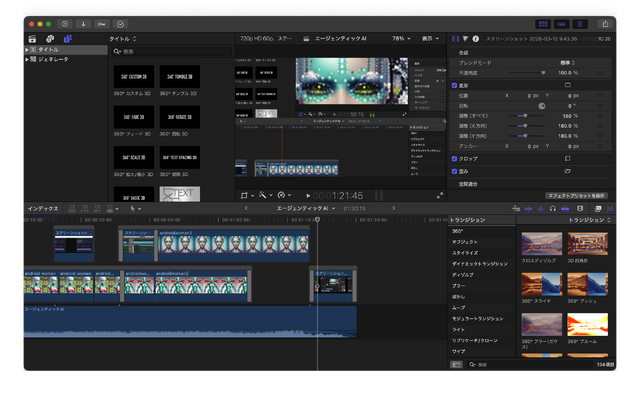640x402 pixels.
Task: Open the Info inspector tab icon
Action: pos(475,38)
